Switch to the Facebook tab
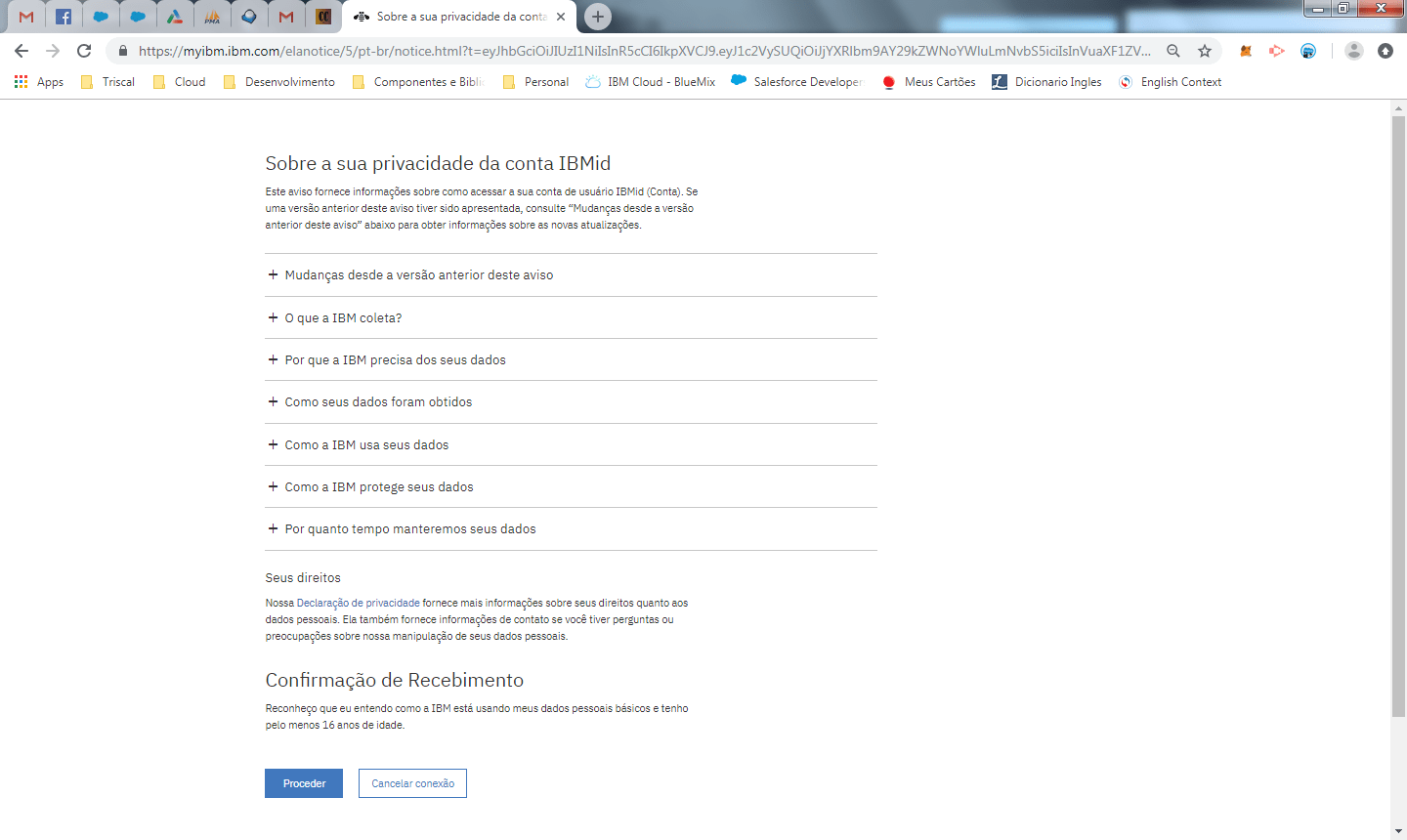1407x840 pixels. click(x=64, y=17)
